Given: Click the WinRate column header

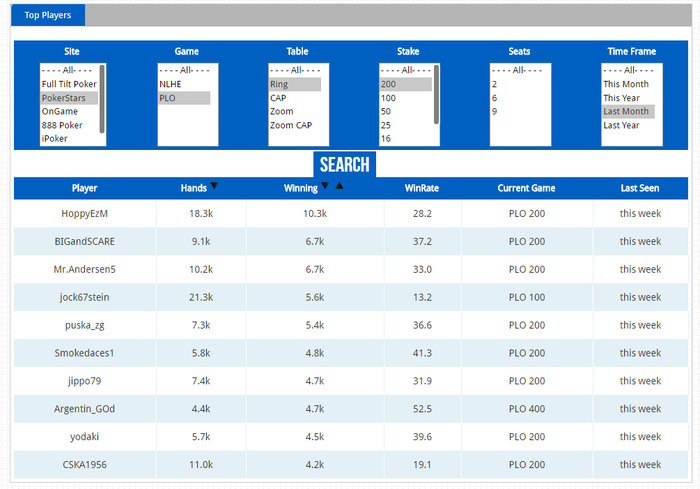Looking at the screenshot, I should pyautogui.click(x=422, y=188).
